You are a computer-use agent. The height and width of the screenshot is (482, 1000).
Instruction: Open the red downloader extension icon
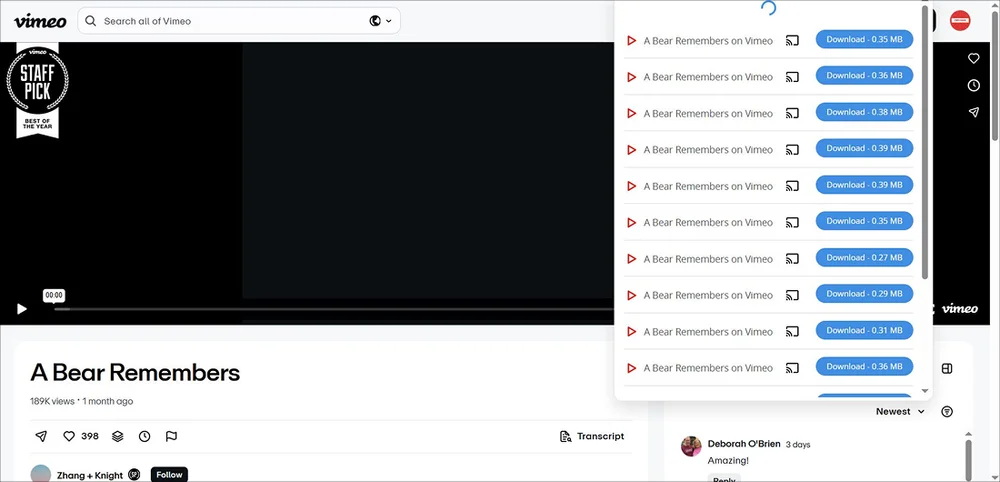[x=960, y=20]
